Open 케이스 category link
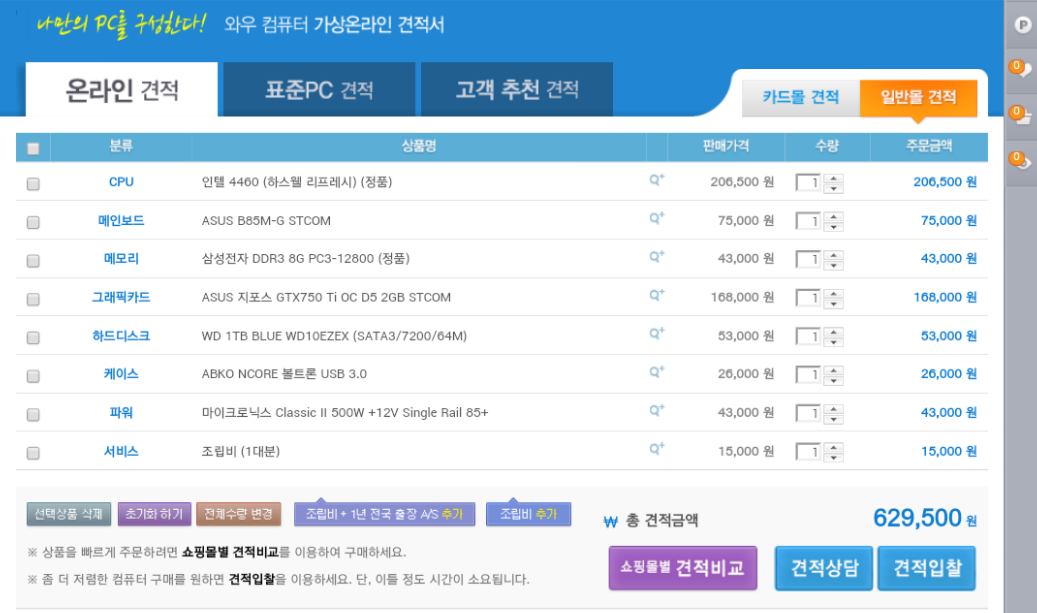This screenshot has width=1037, height=613. (121, 374)
